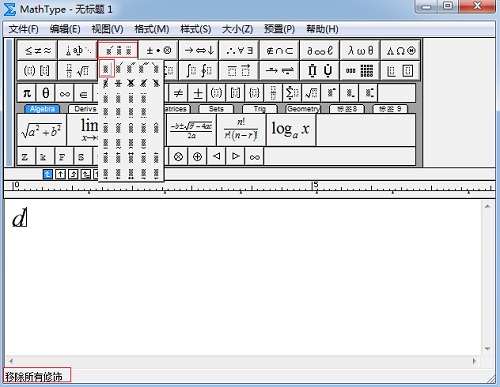This screenshot has width=500, height=387.
Task: Switch to the Trig tab
Action: coord(260,109)
